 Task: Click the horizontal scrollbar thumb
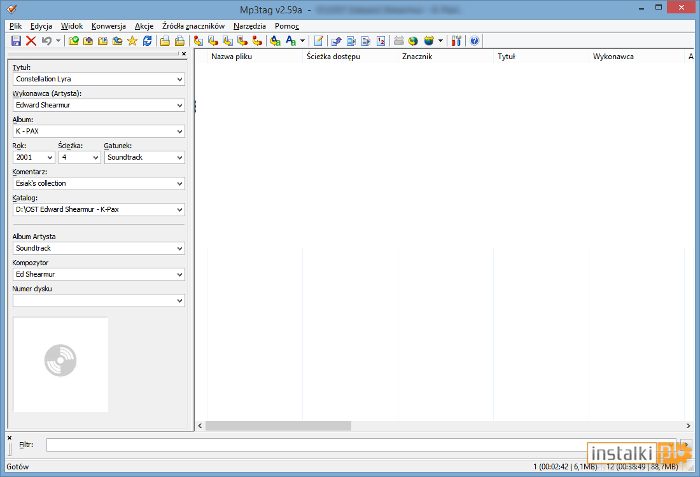click(x=278, y=426)
